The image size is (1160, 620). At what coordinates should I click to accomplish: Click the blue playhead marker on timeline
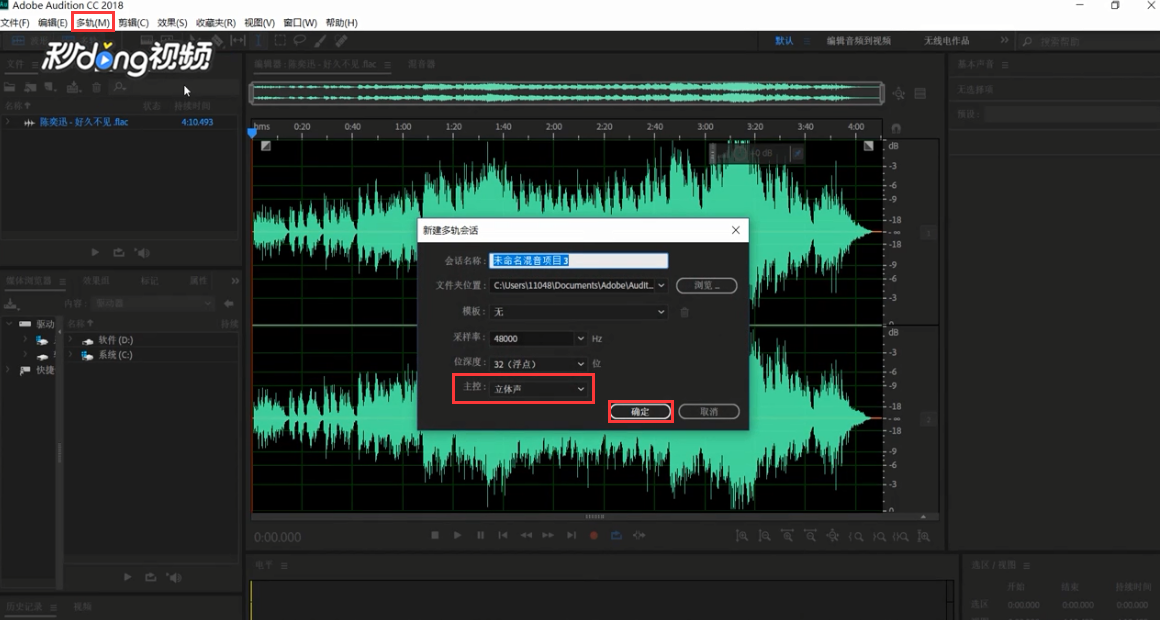point(252,133)
